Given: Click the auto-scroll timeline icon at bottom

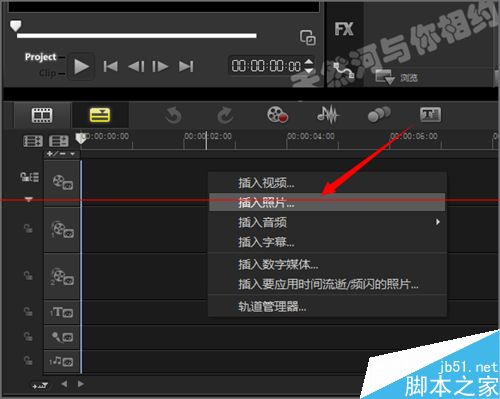Looking at the screenshot, I should 39,385.
